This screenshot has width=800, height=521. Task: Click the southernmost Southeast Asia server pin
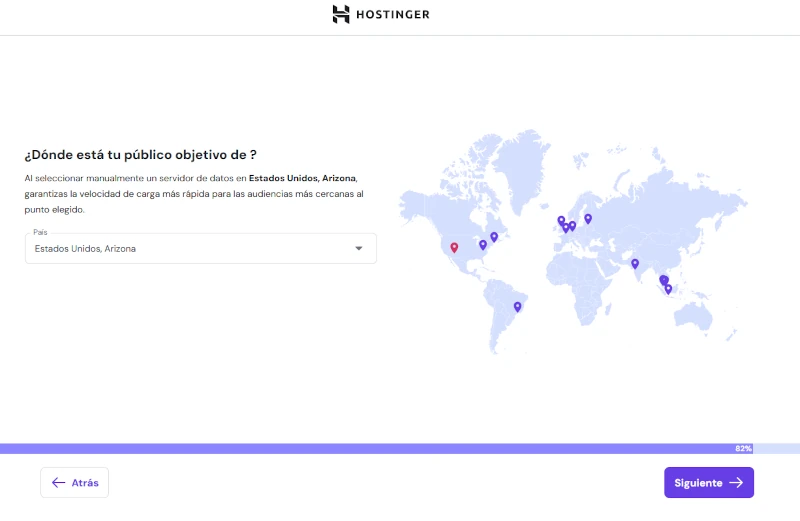coord(669,289)
